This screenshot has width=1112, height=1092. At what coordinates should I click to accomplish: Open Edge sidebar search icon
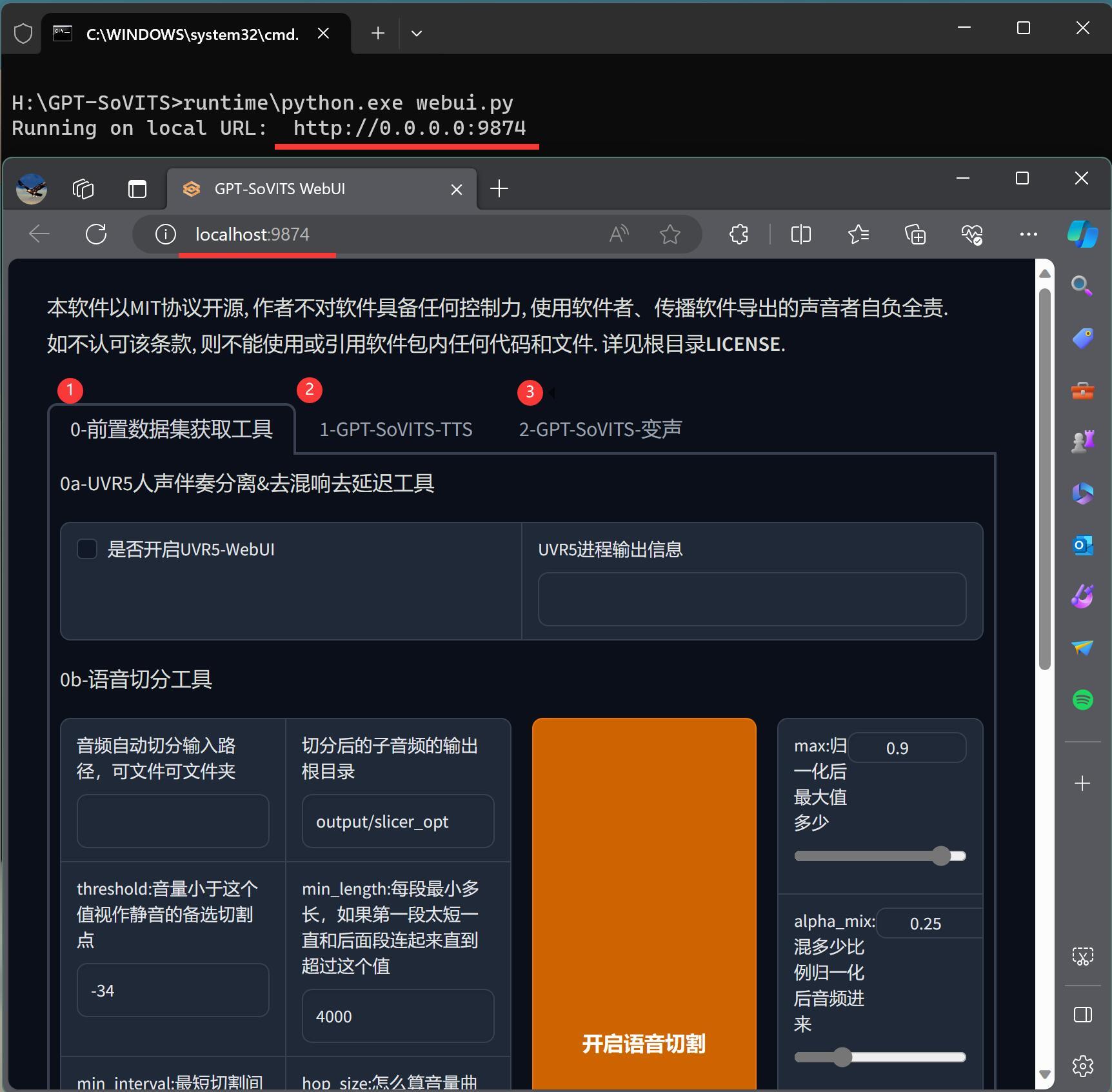click(x=1082, y=286)
